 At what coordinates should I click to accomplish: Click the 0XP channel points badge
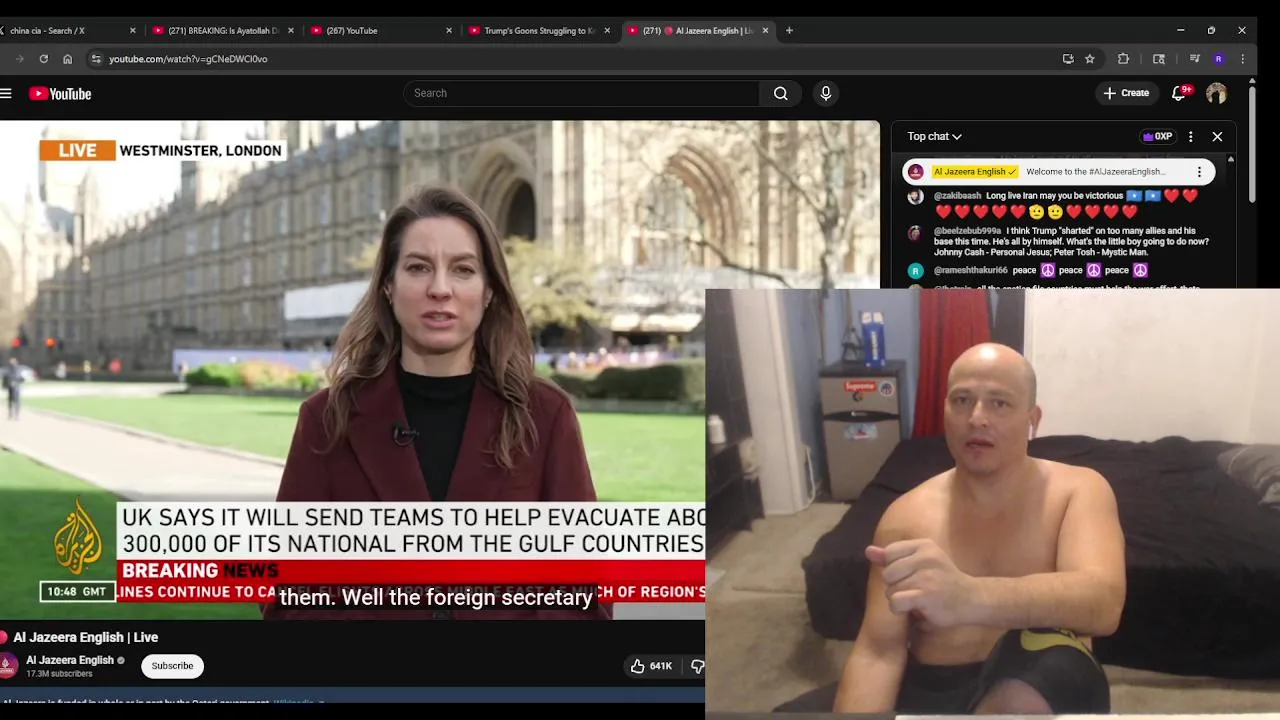point(1158,136)
